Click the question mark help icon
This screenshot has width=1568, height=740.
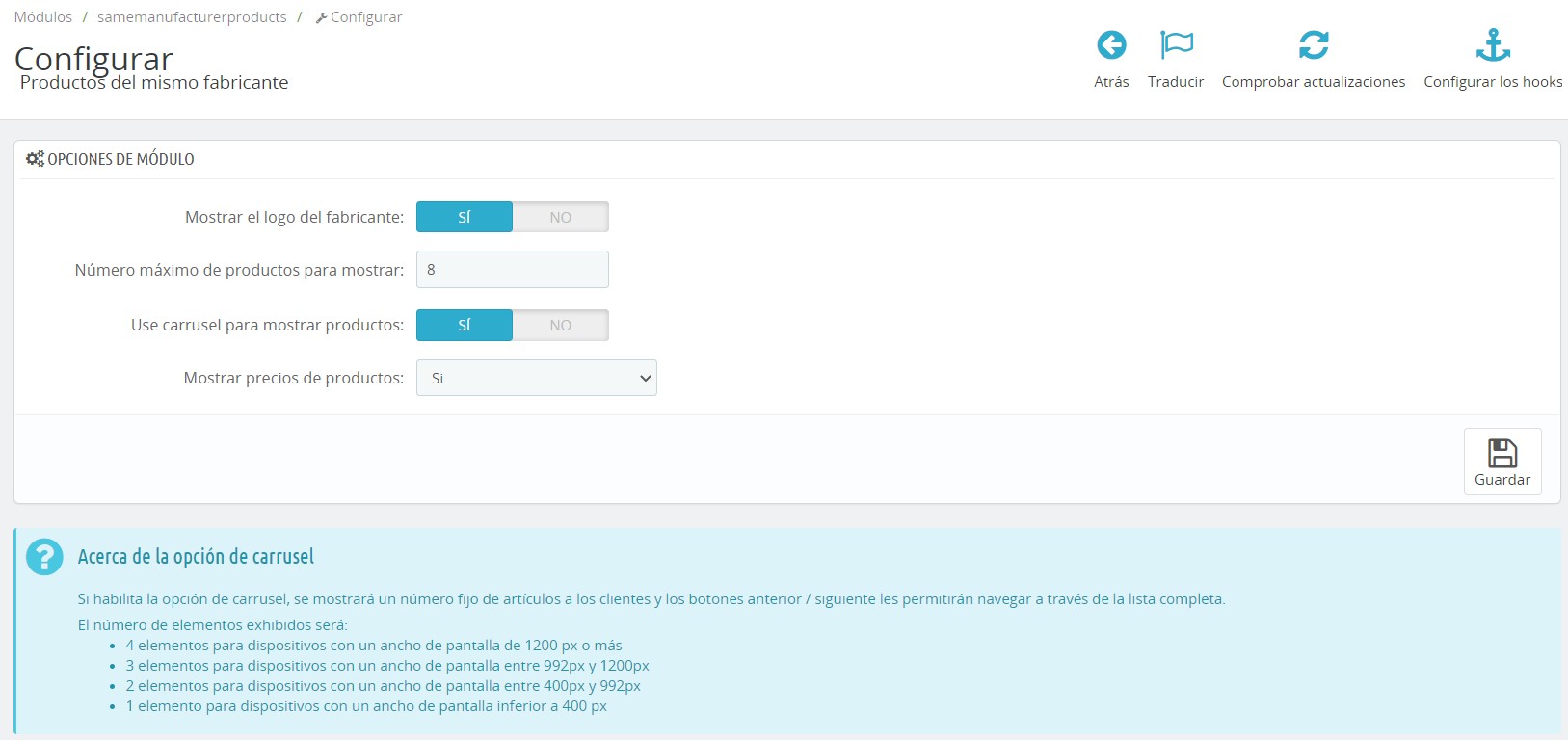[44, 557]
